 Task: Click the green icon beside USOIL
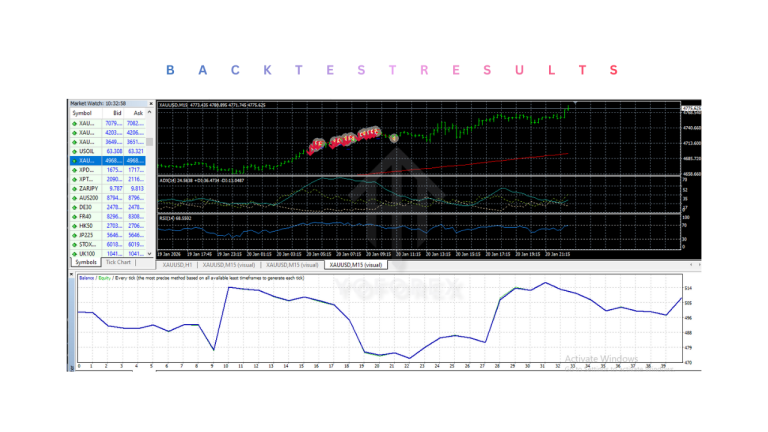point(73,151)
